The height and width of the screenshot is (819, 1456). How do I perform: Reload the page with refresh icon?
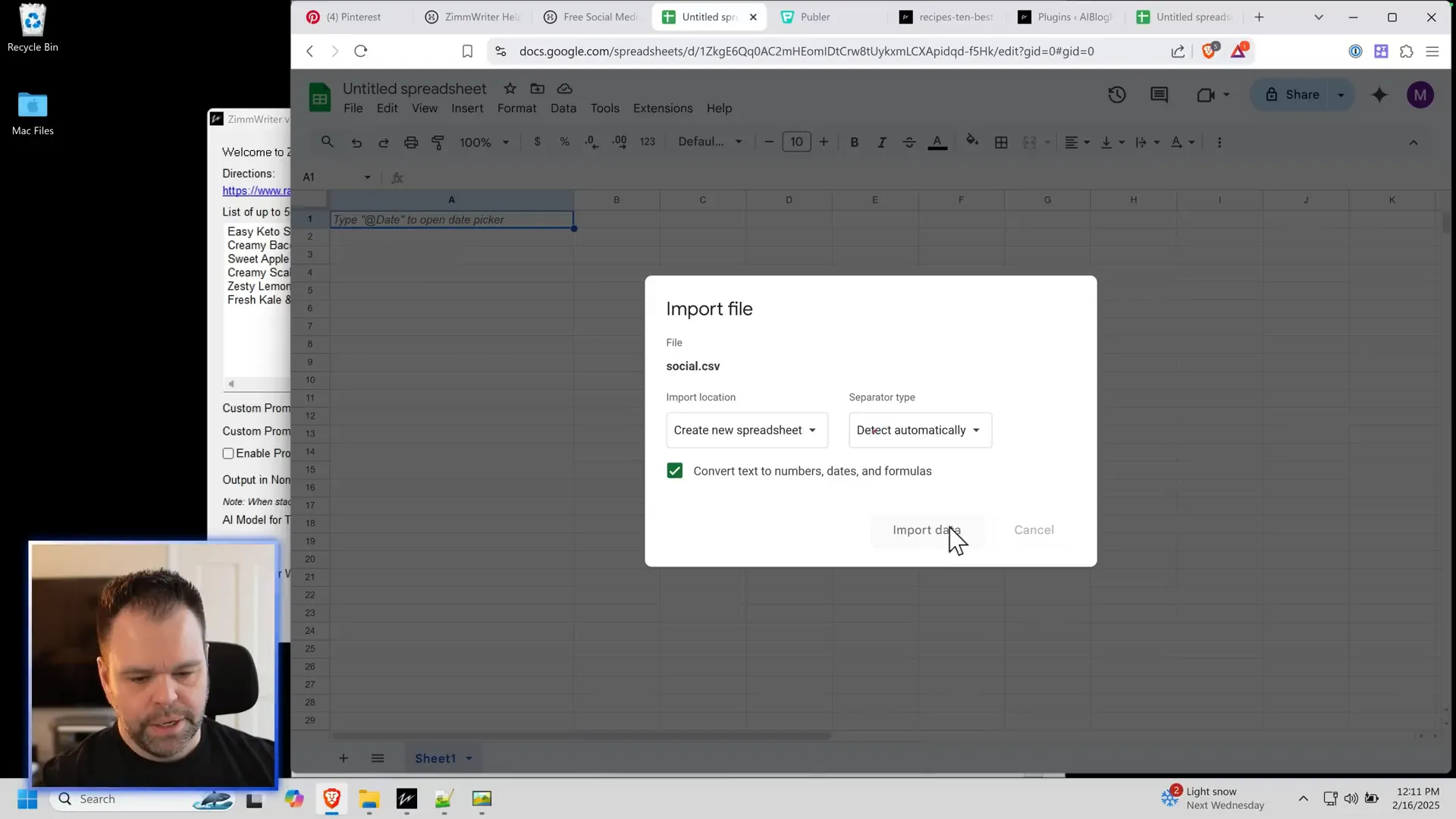361,51
